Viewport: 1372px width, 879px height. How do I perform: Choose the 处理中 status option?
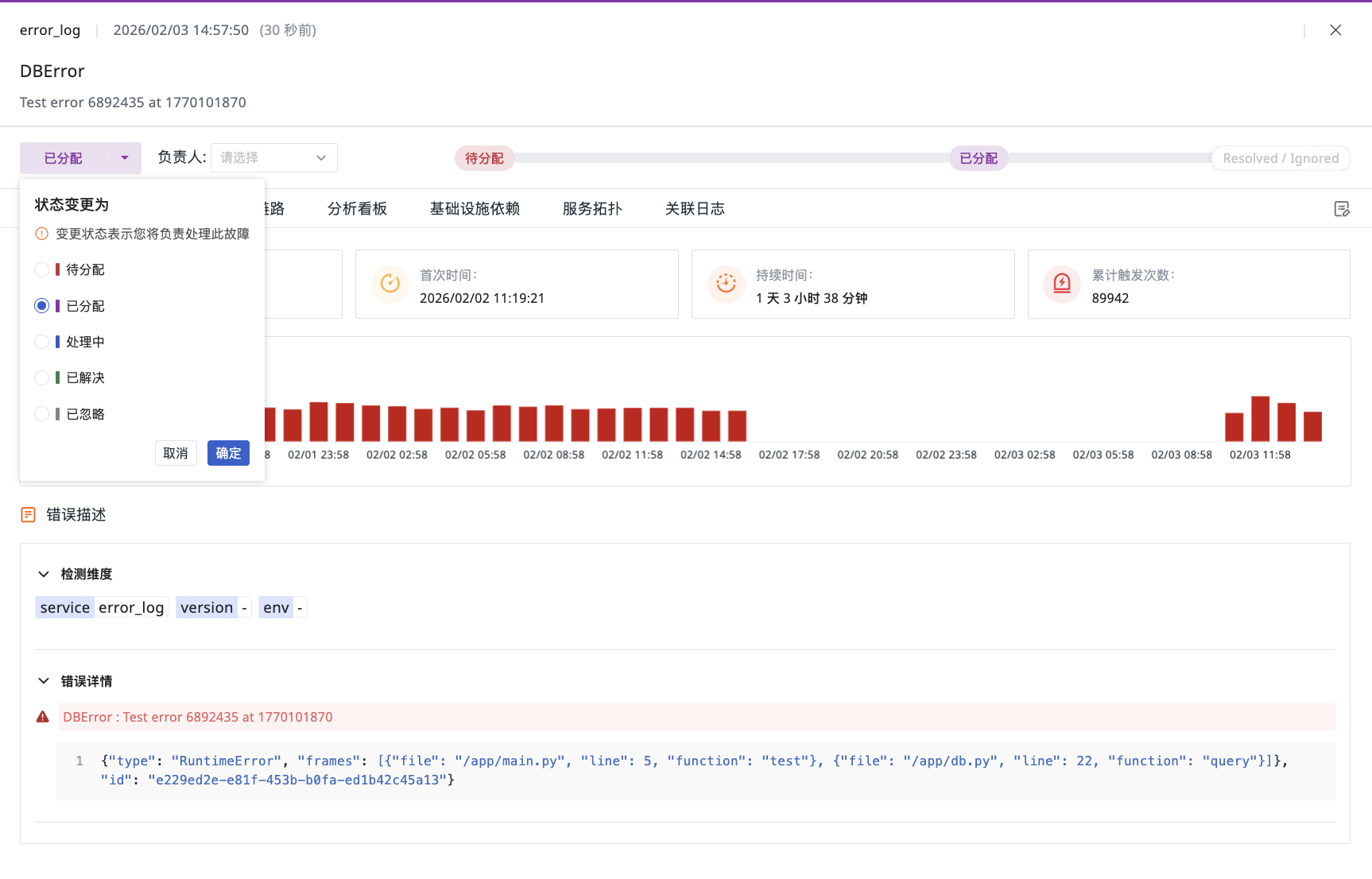[x=42, y=342]
